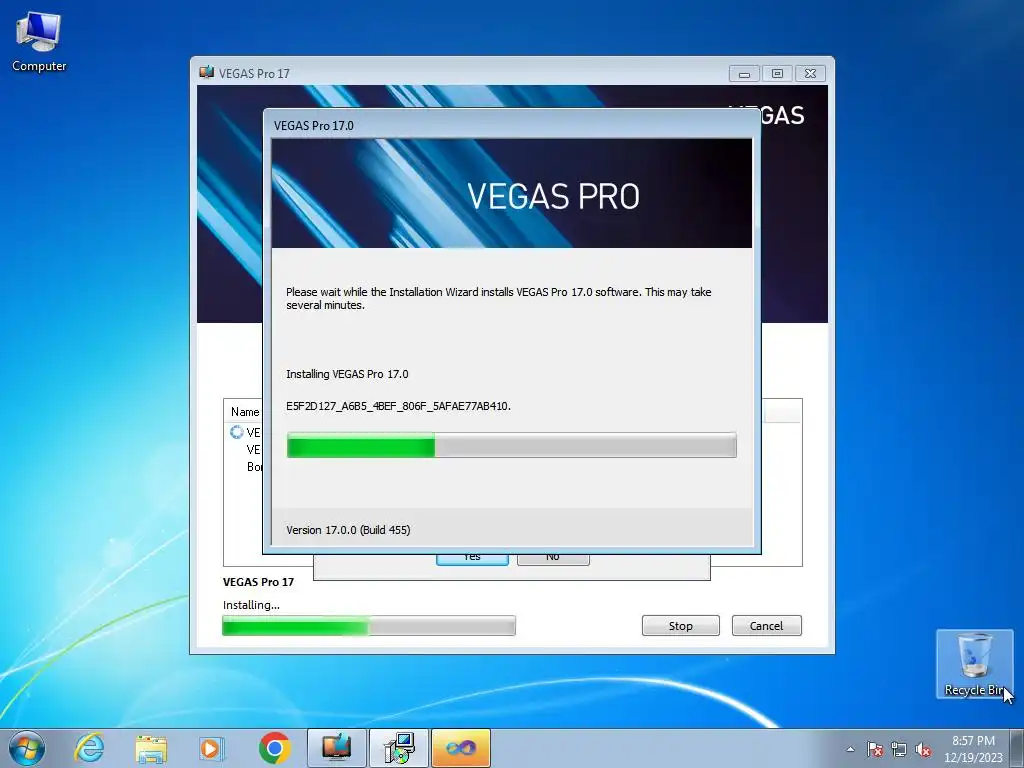The height and width of the screenshot is (768, 1024).
Task: Click the partially hidden No button
Action: click(x=553, y=560)
